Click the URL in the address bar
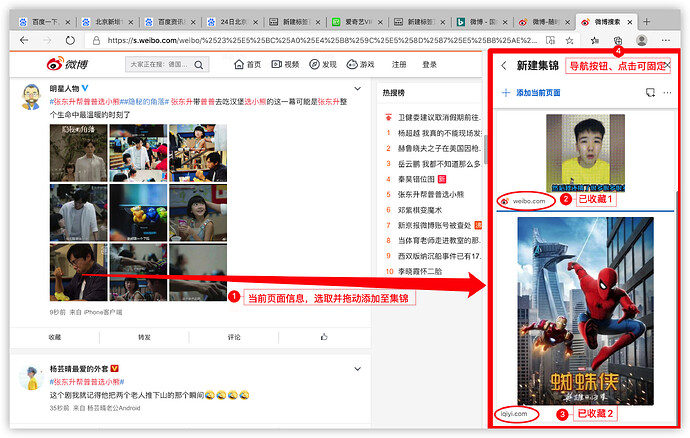This screenshot has height=438, width=690. [x=322, y=40]
